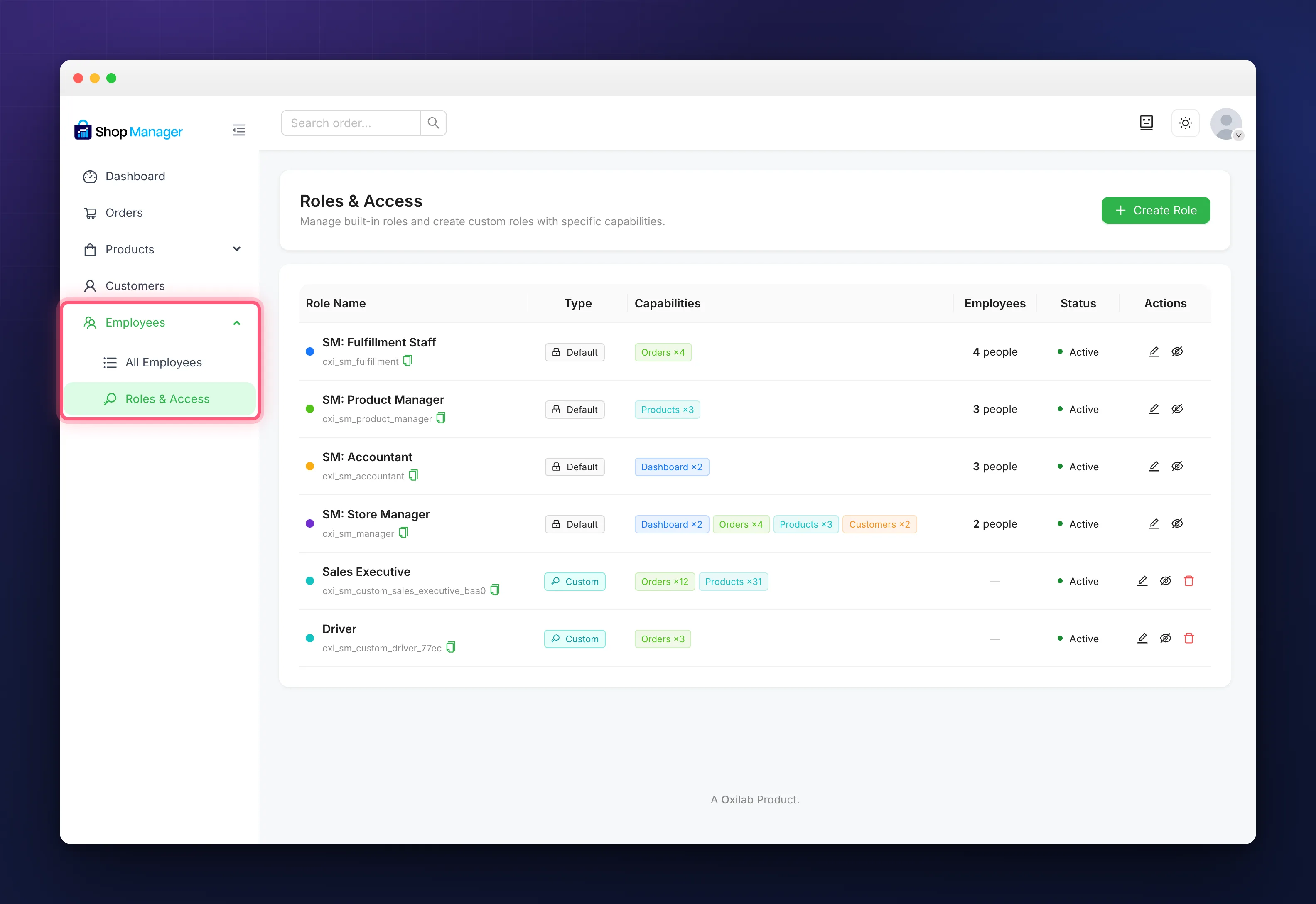
Task: Delete the Driver role
Action: click(x=1188, y=639)
